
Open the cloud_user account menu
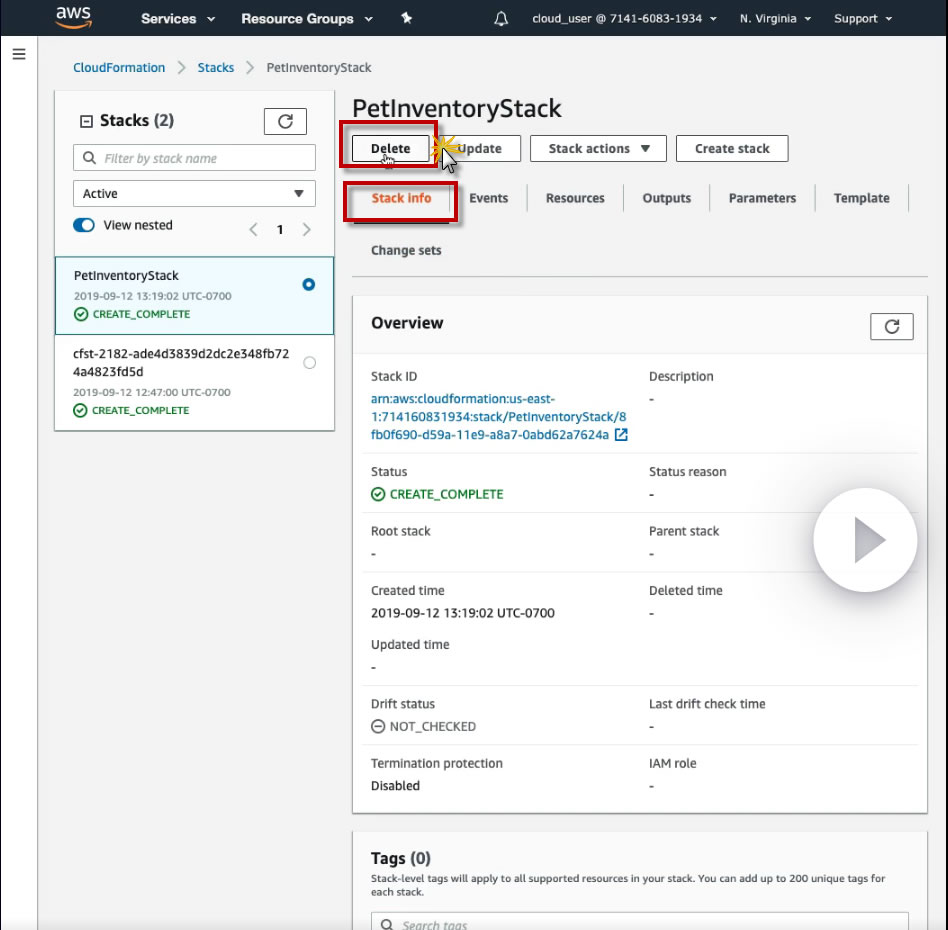point(624,18)
